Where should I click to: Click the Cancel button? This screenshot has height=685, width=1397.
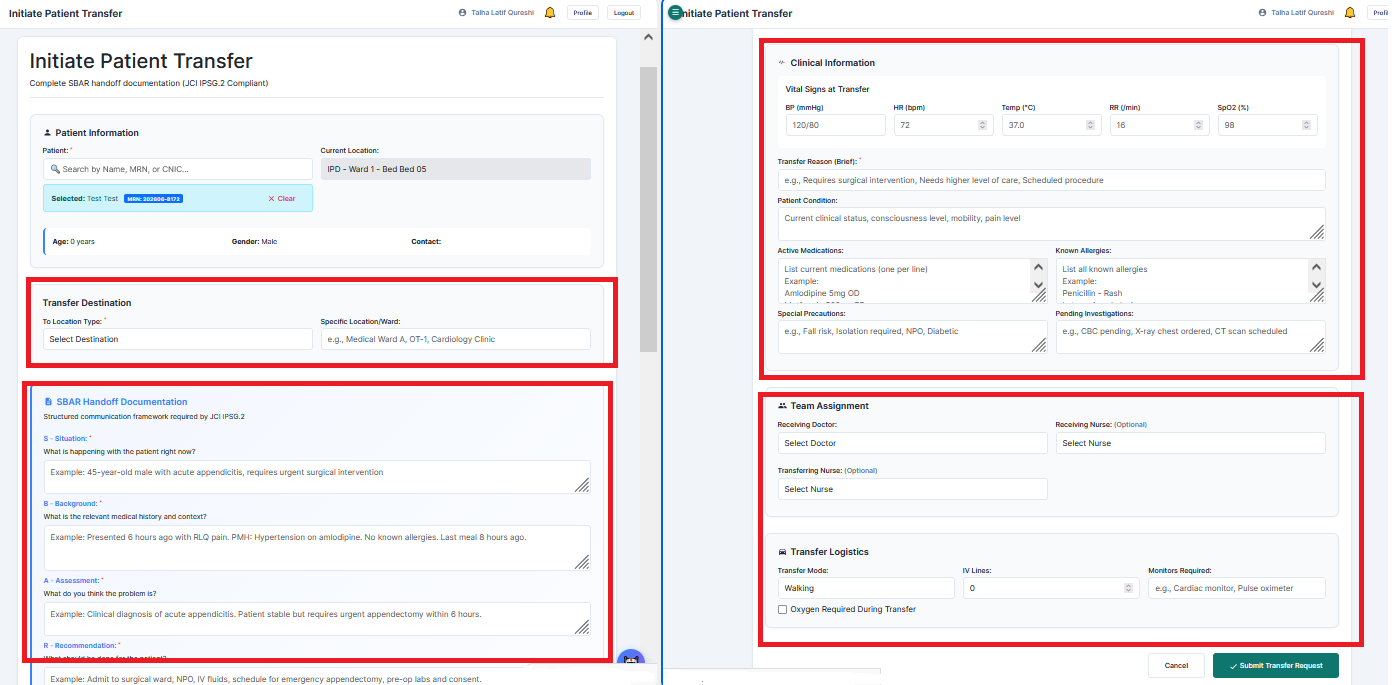click(1176, 665)
